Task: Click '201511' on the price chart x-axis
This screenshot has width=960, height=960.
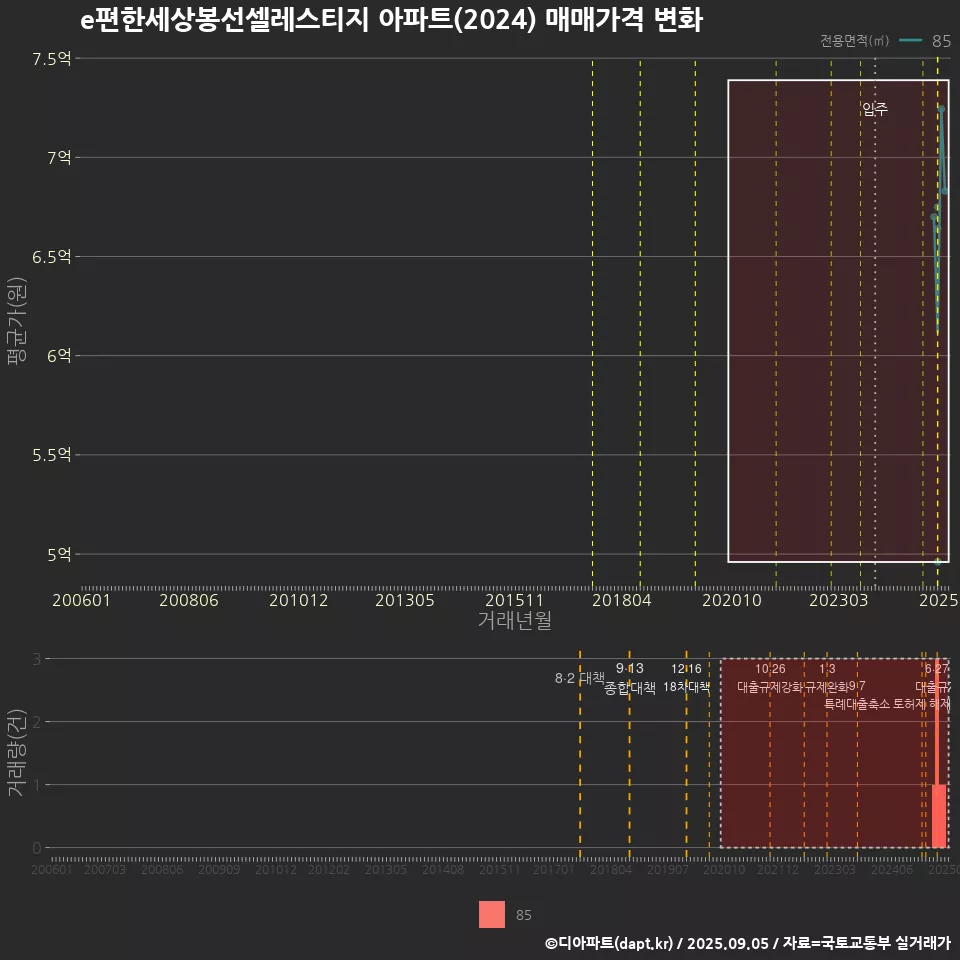Action: (514, 600)
